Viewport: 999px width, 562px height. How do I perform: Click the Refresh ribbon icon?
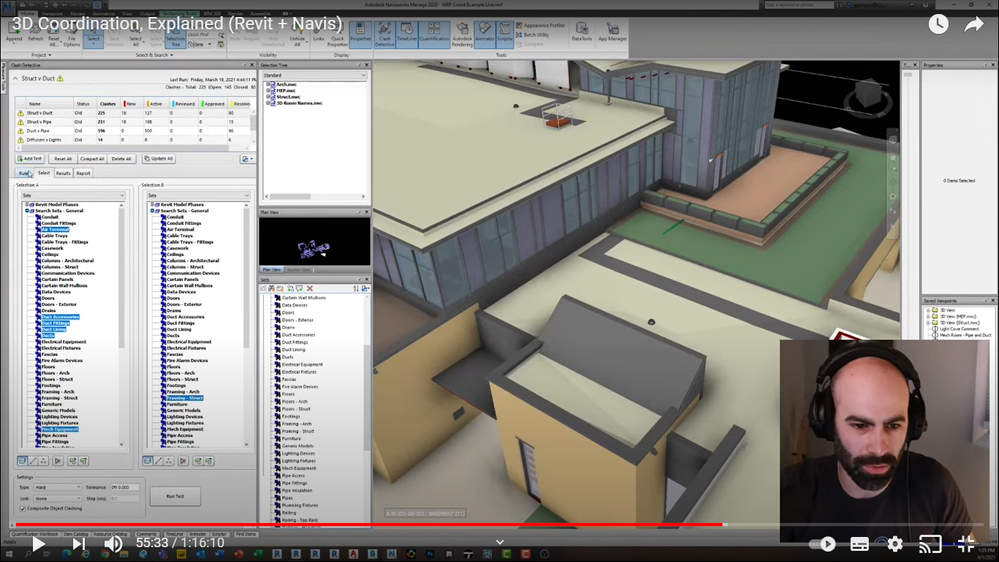(36, 32)
